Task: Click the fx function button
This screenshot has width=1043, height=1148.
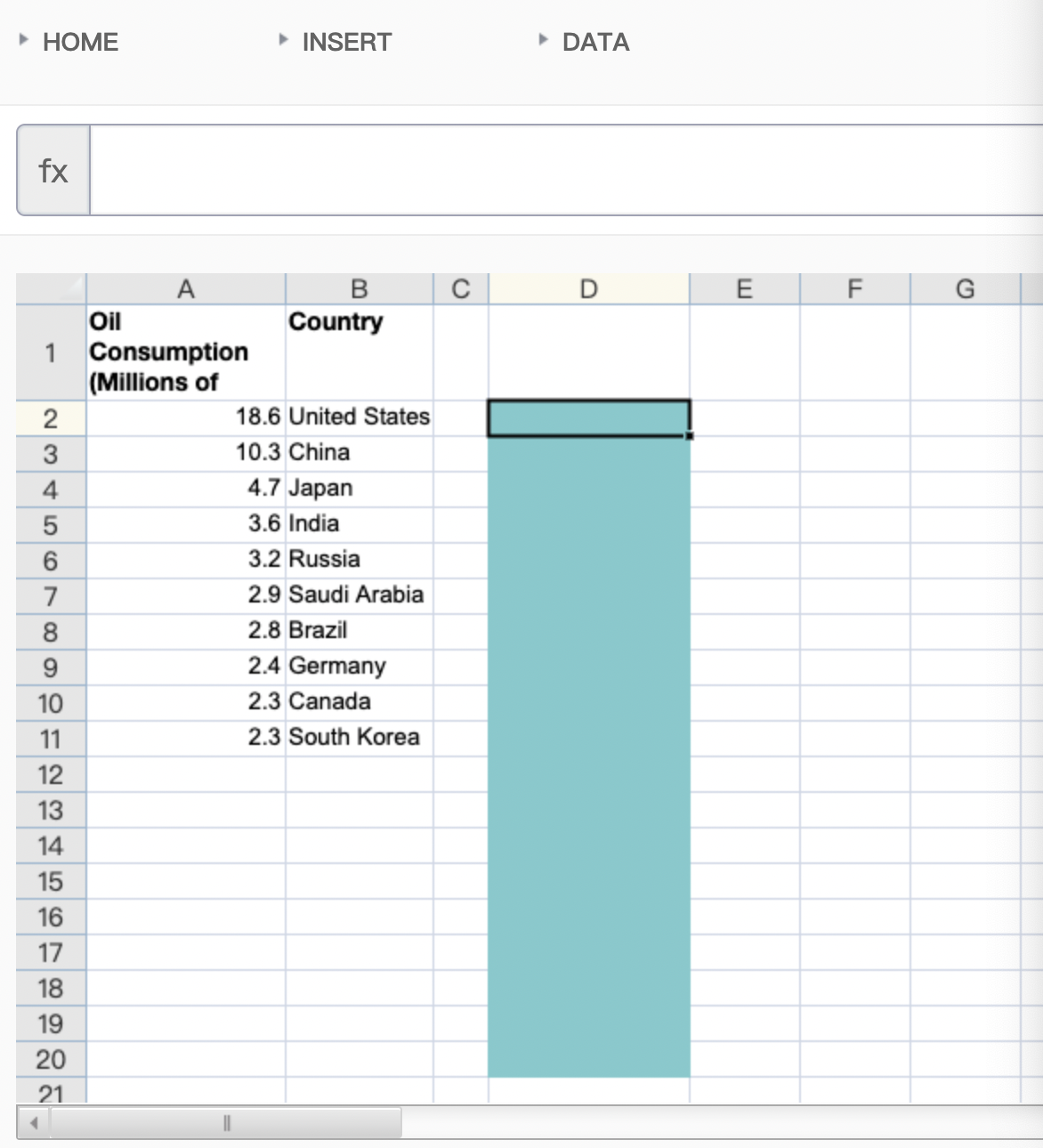Action: coord(53,170)
